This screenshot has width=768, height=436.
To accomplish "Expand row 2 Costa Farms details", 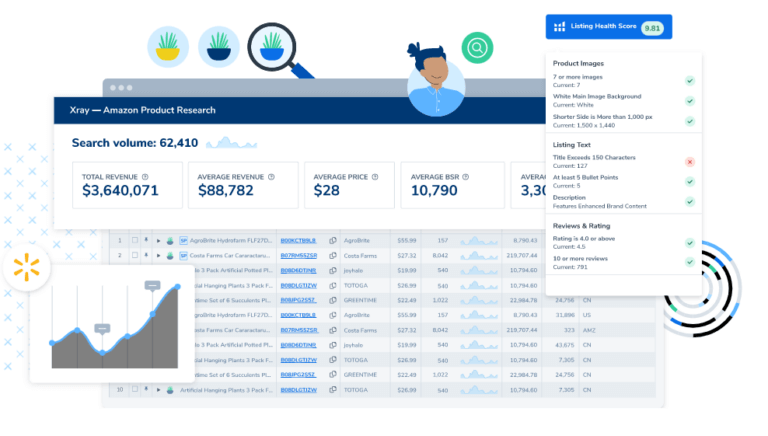I will point(158,255).
